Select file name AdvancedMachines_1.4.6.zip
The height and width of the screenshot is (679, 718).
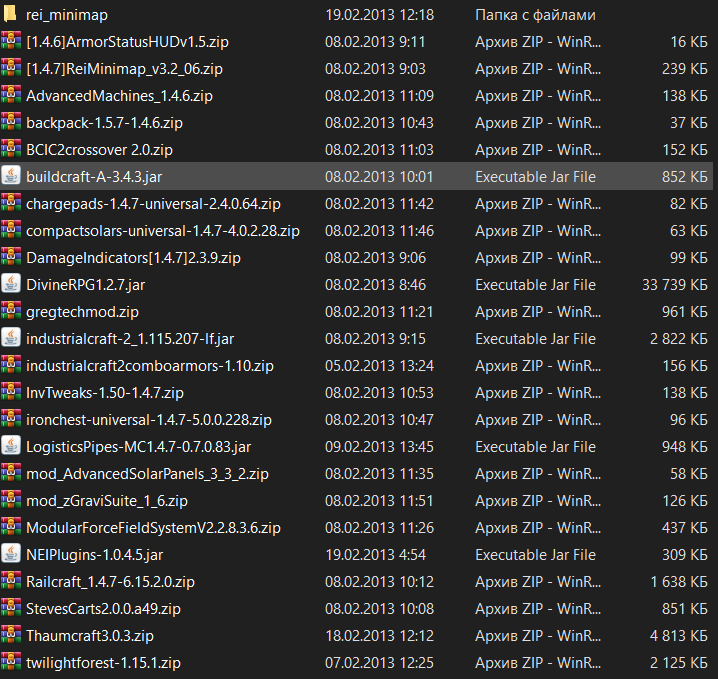click(119, 96)
